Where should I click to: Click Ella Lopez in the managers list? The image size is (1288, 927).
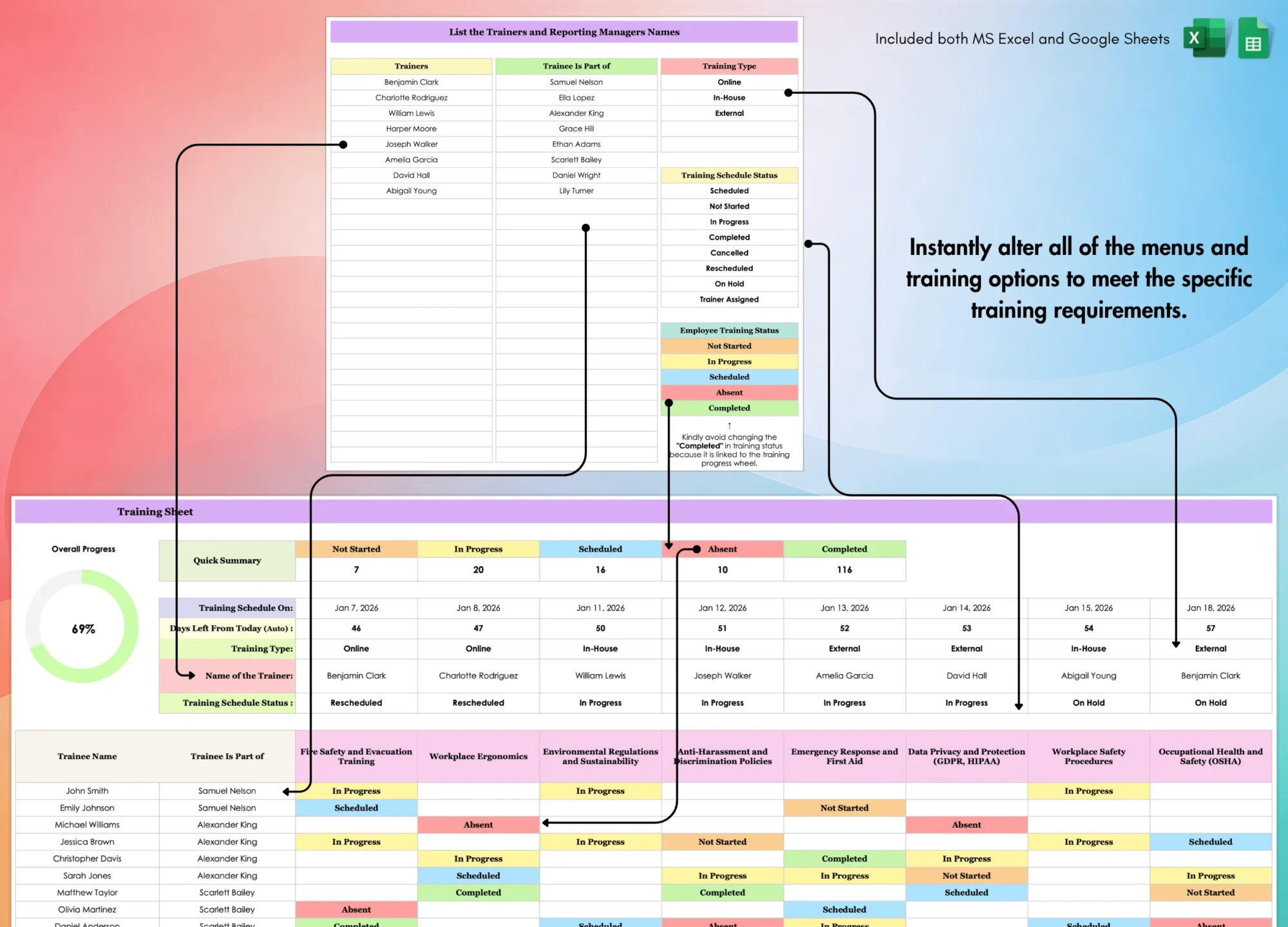click(576, 97)
